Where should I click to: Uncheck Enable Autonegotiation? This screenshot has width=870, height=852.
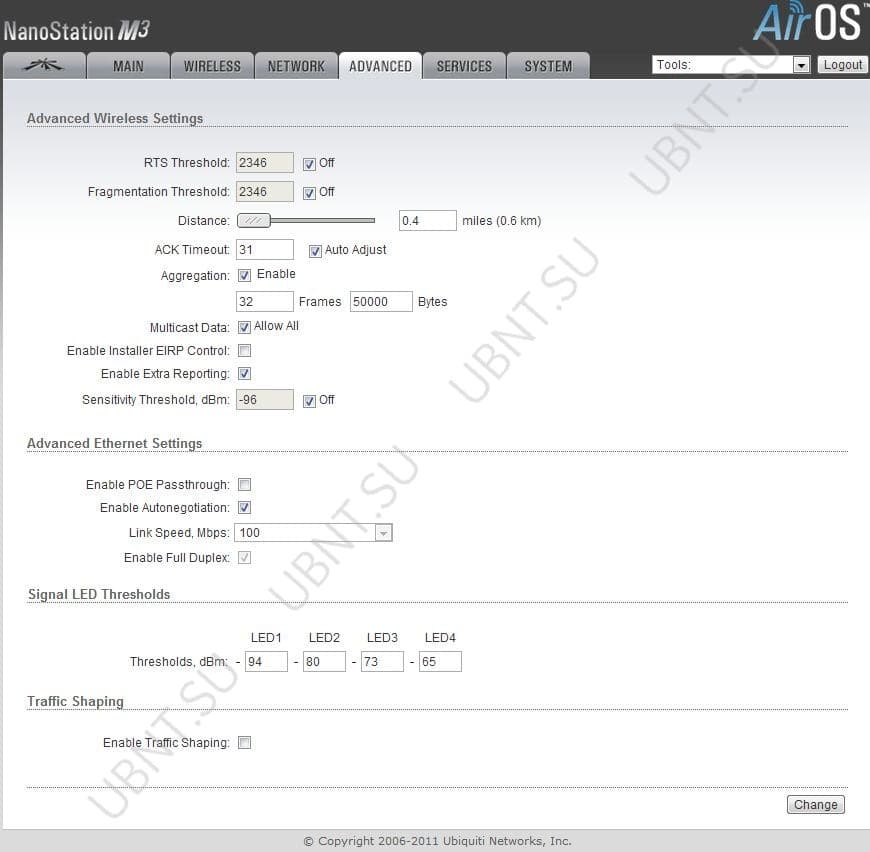[244, 508]
